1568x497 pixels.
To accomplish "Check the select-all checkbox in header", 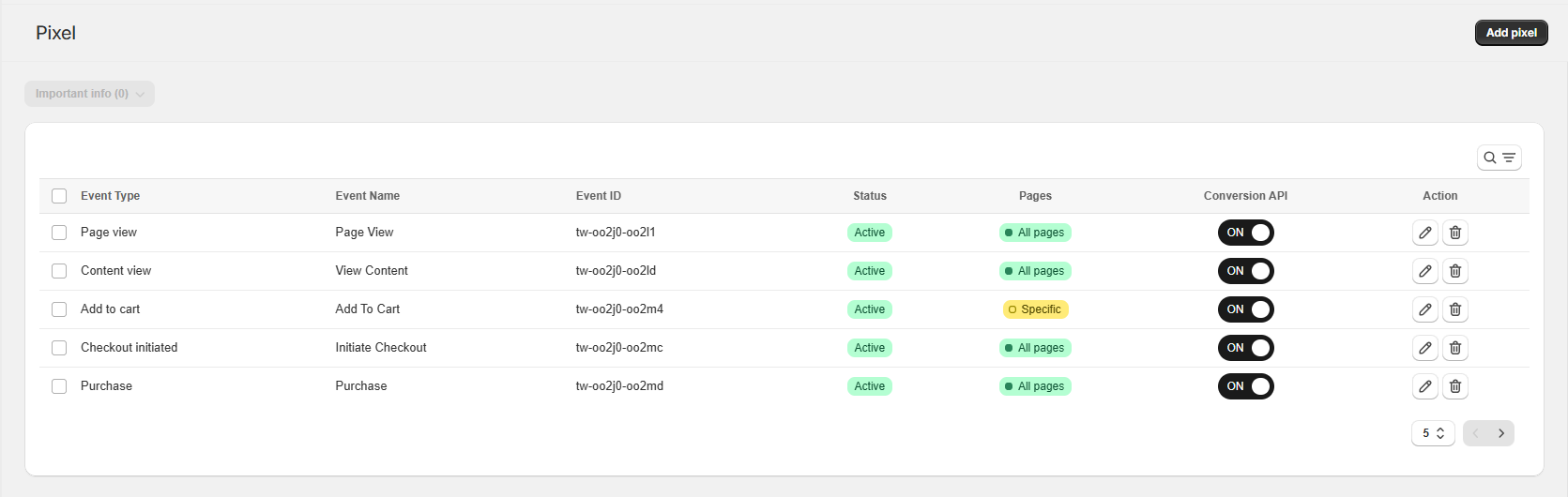I will [x=59, y=196].
